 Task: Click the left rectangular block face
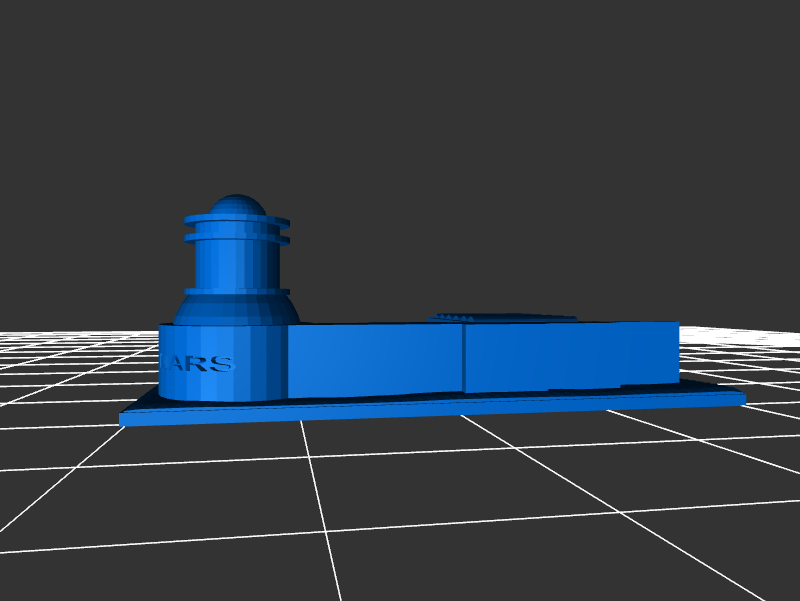tap(375, 358)
